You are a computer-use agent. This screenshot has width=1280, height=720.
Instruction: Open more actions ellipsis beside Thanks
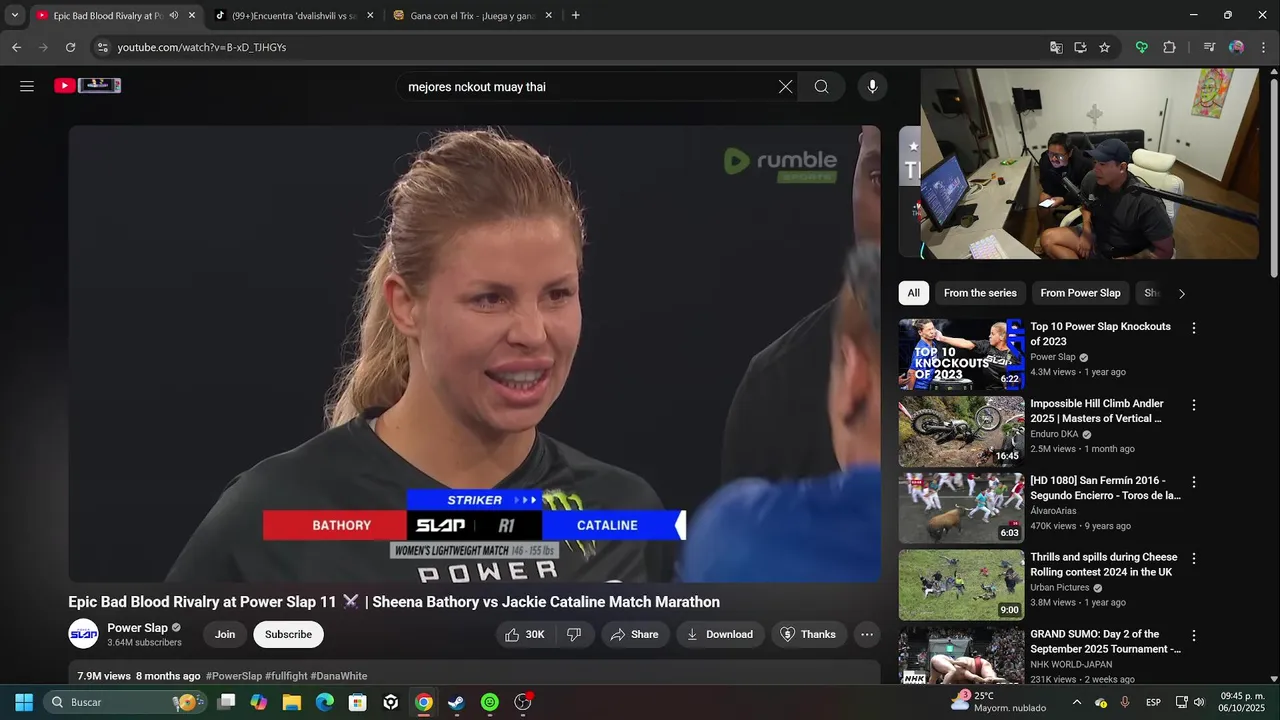(x=867, y=634)
